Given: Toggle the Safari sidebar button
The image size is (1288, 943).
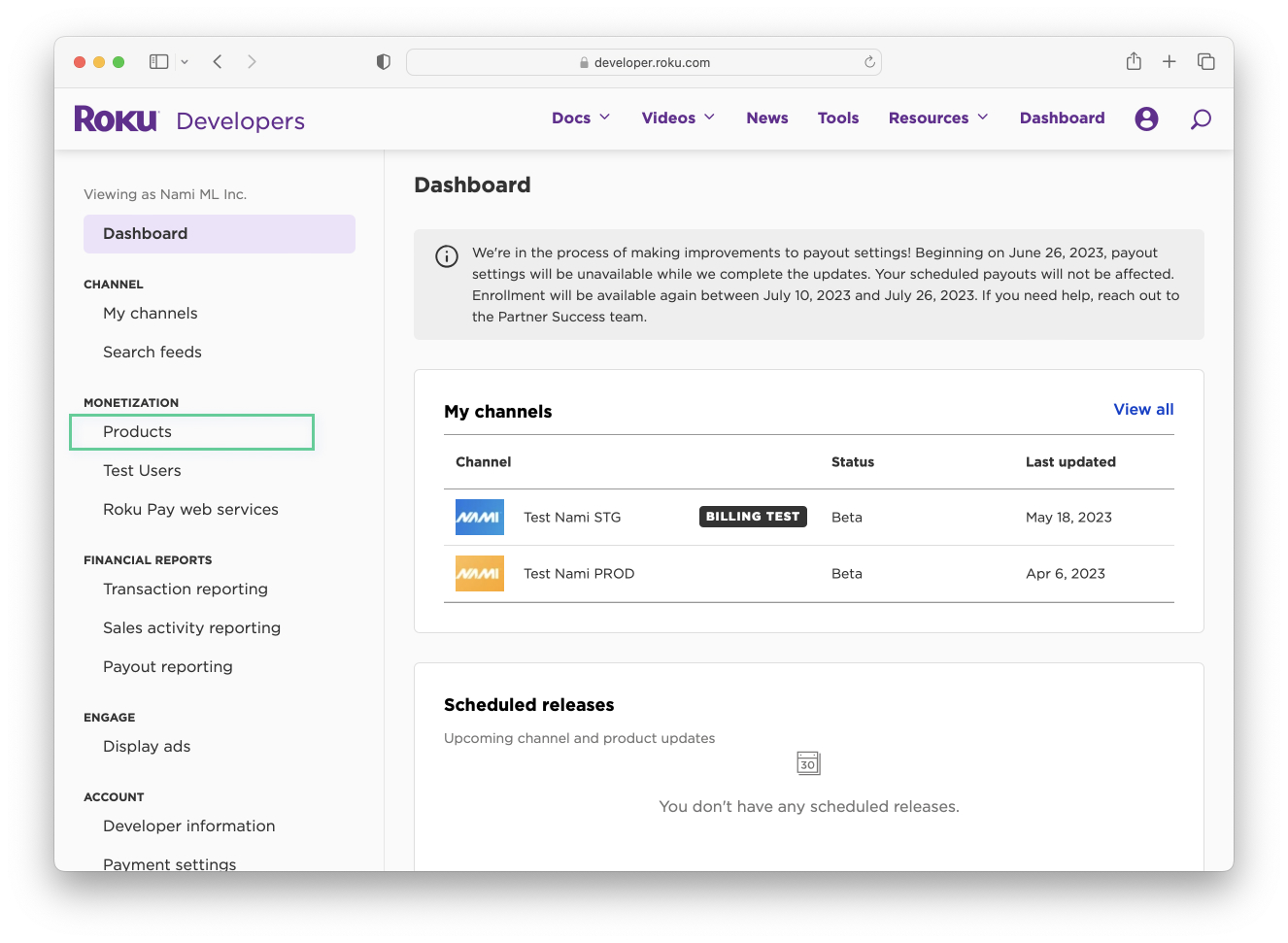Looking at the screenshot, I should (159, 62).
